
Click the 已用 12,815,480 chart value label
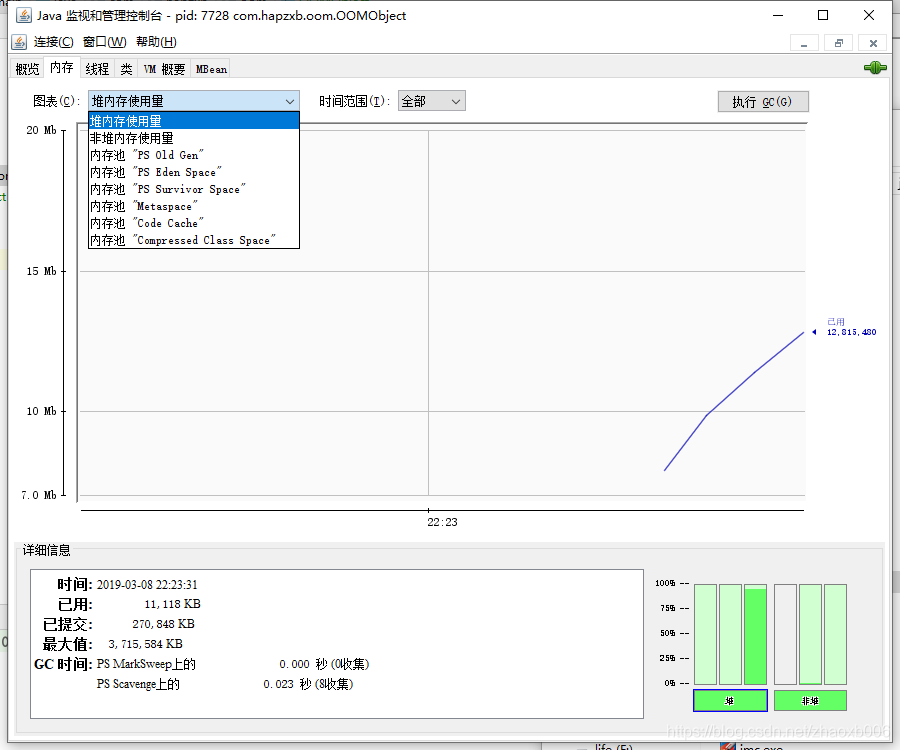tap(851, 327)
